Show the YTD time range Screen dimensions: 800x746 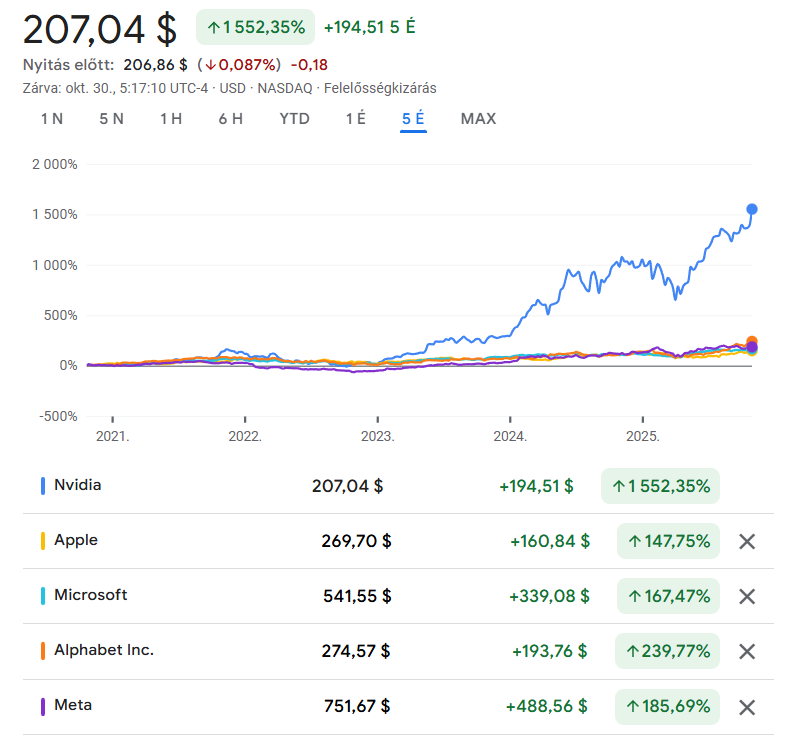click(x=294, y=119)
